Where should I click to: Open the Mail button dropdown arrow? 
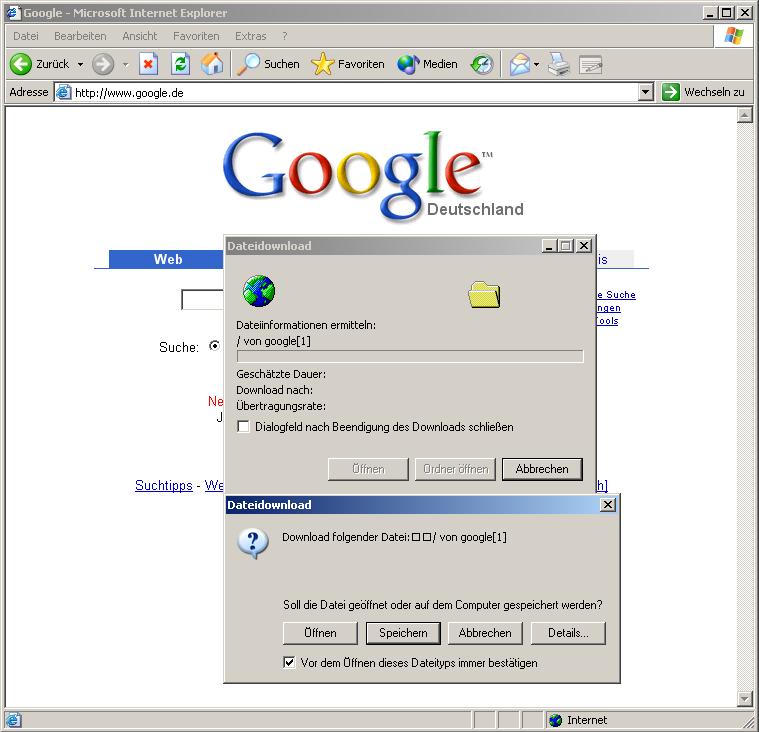pos(536,64)
